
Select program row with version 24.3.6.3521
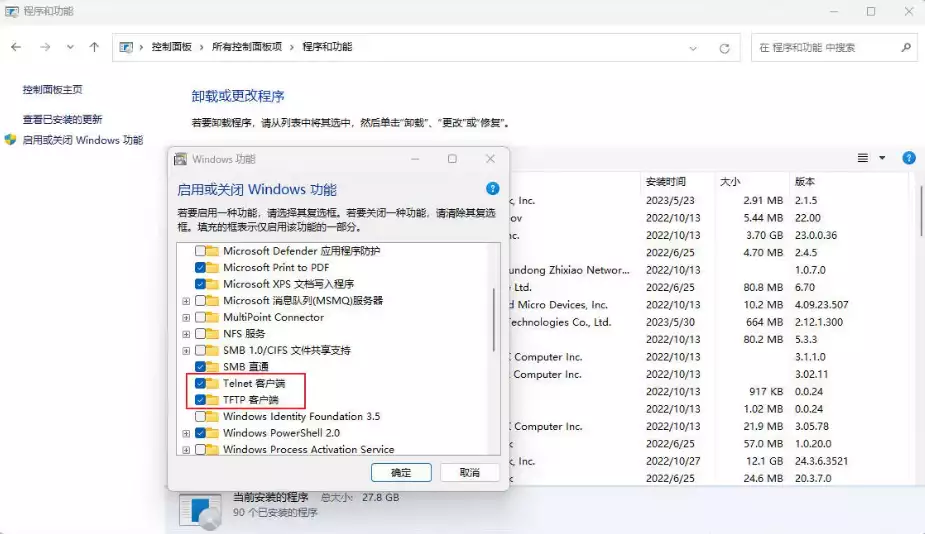pyautogui.click(x=708, y=461)
